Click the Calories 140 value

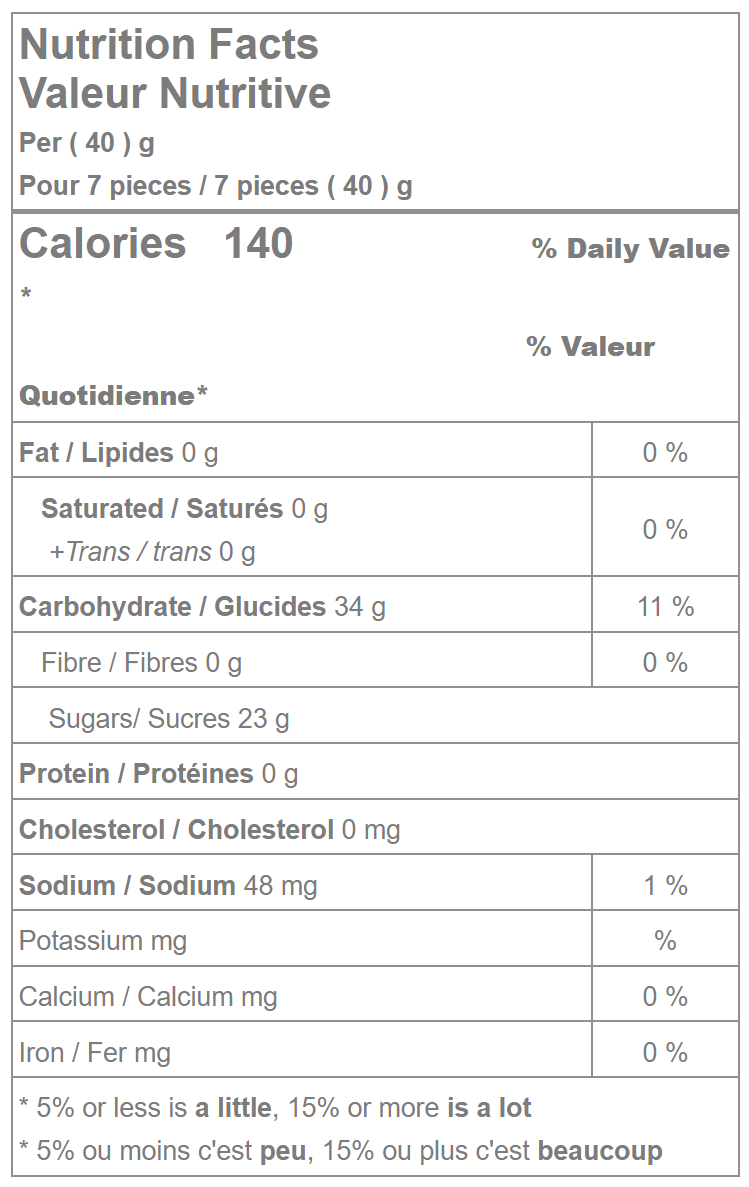pyautogui.click(x=156, y=244)
